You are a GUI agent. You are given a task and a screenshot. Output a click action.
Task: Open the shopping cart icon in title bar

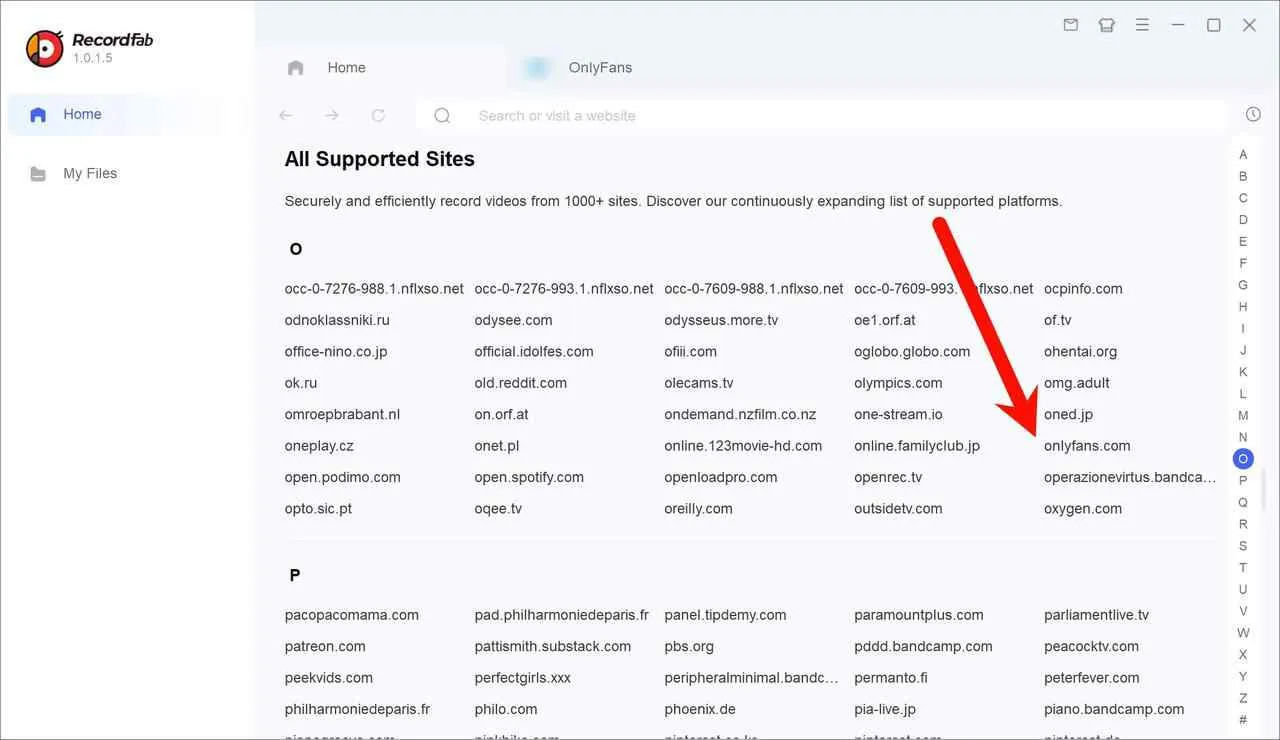(x=1106, y=24)
